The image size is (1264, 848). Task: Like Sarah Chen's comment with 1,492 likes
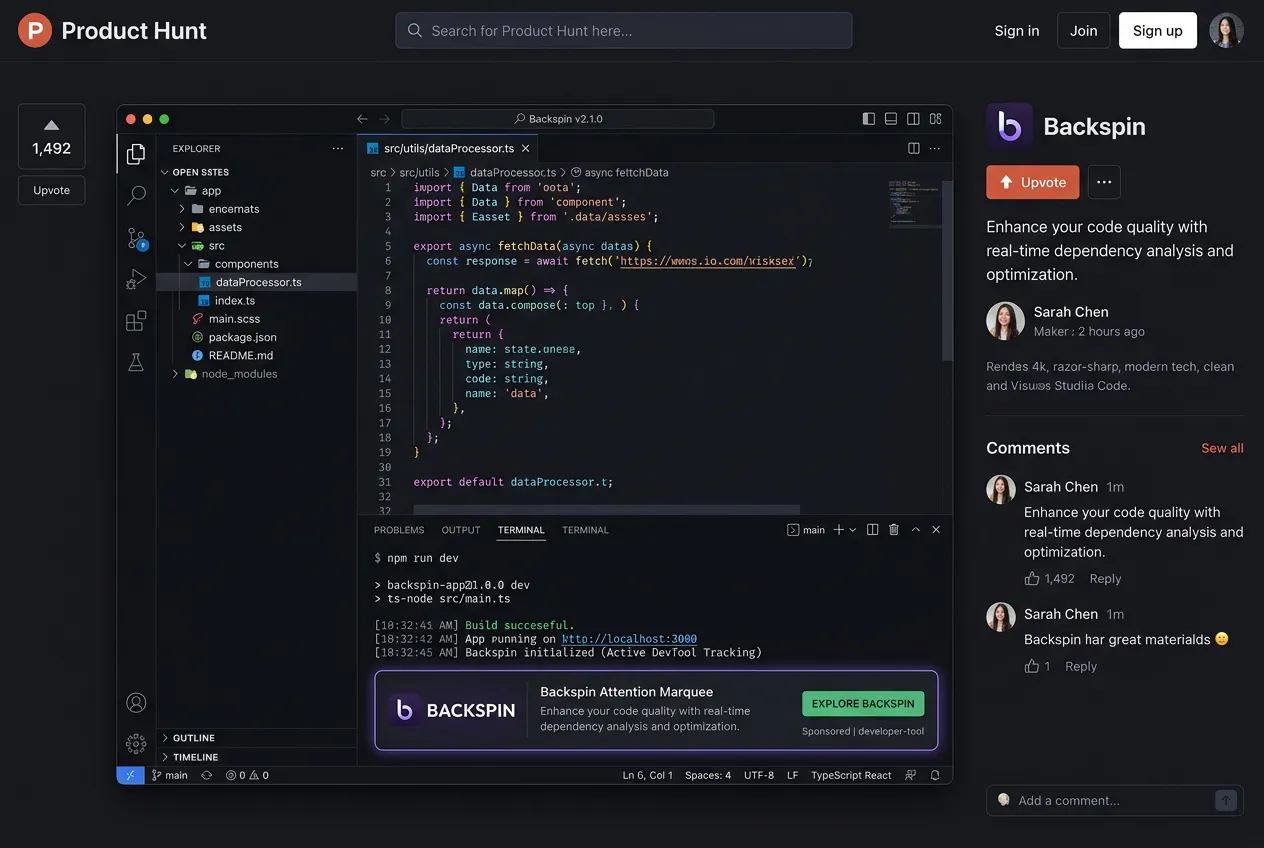[x=1032, y=578]
